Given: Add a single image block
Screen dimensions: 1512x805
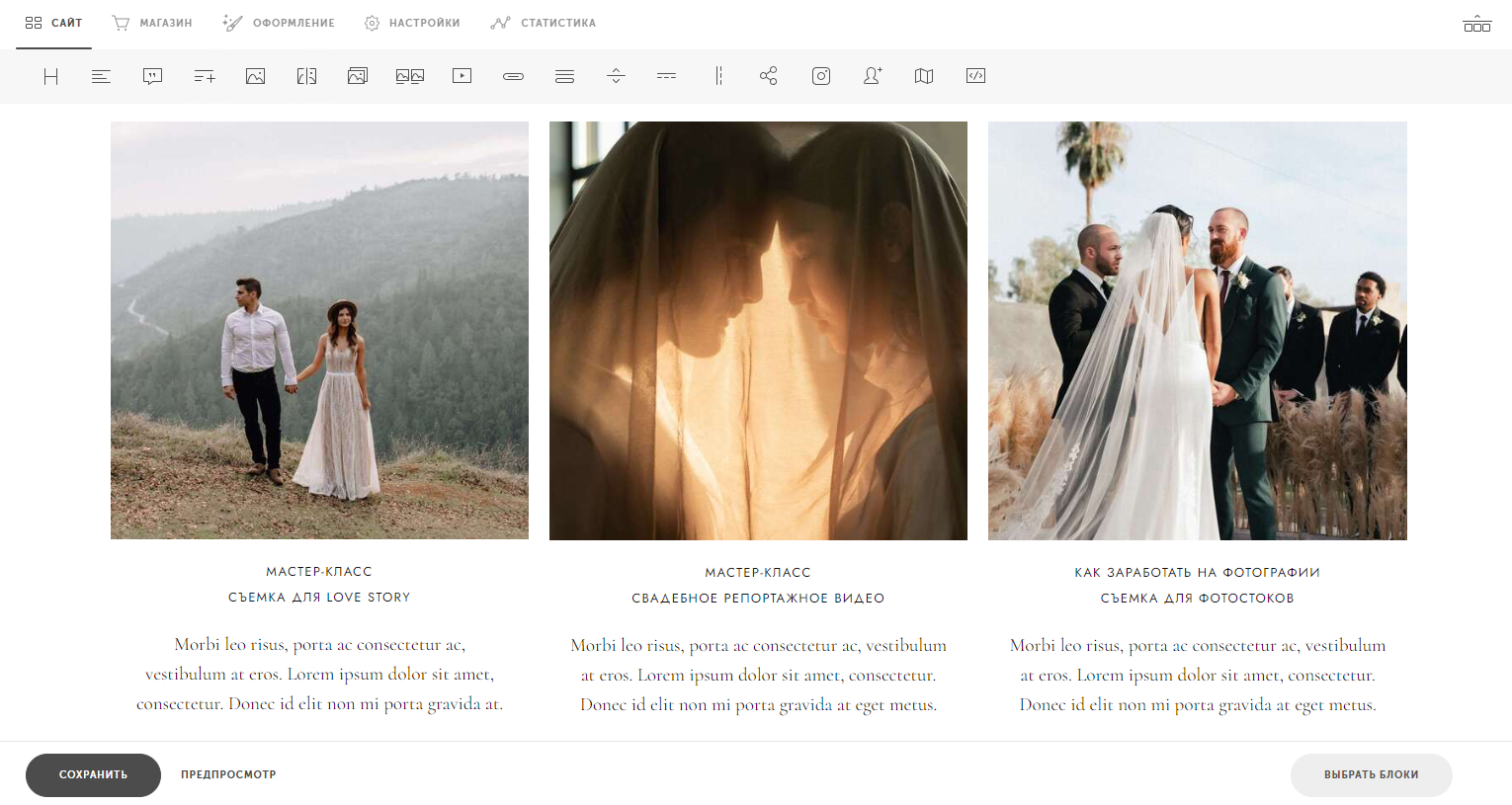Looking at the screenshot, I should tap(255, 76).
